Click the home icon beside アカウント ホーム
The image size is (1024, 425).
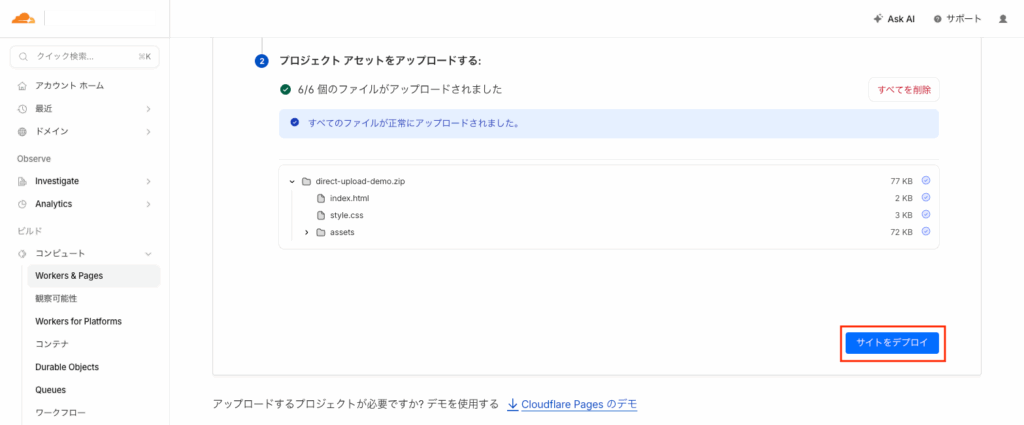point(22,86)
